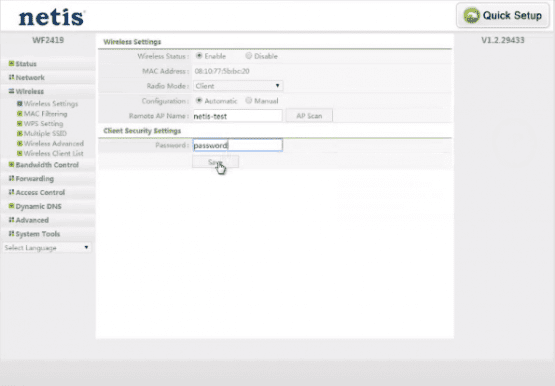Open Wireless Settings page link
This screenshot has height=386, width=555.
coord(51,104)
